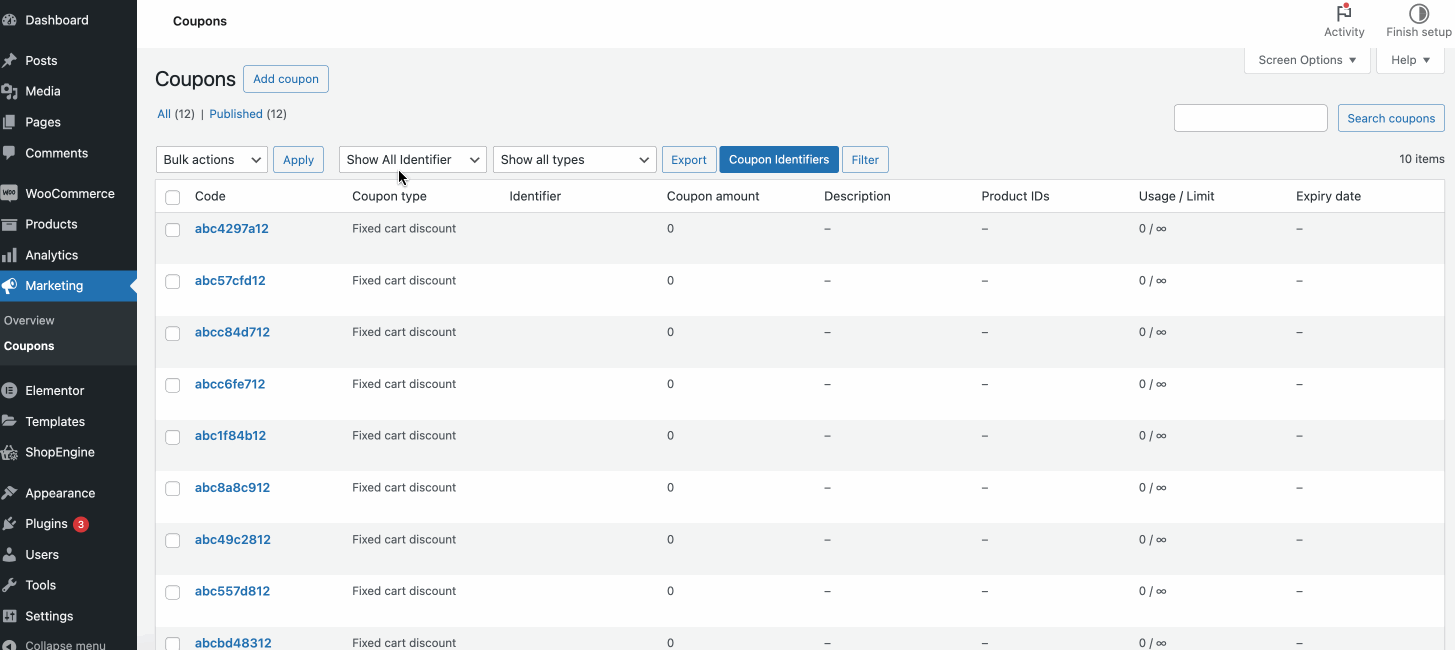Click Collapse menu at sidebar bottom
The height and width of the screenshot is (650, 1455).
(x=55, y=645)
